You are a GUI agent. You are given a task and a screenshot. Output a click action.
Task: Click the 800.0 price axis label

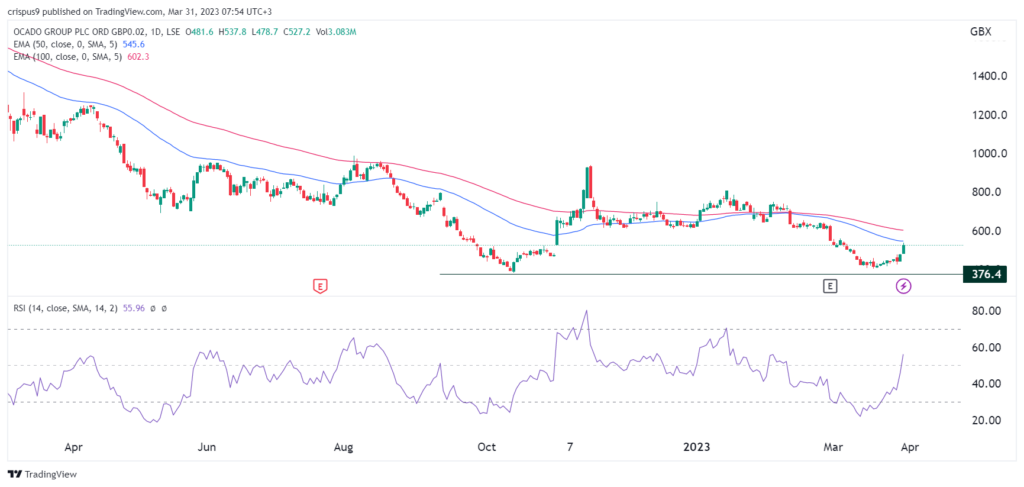click(x=987, y=193)
